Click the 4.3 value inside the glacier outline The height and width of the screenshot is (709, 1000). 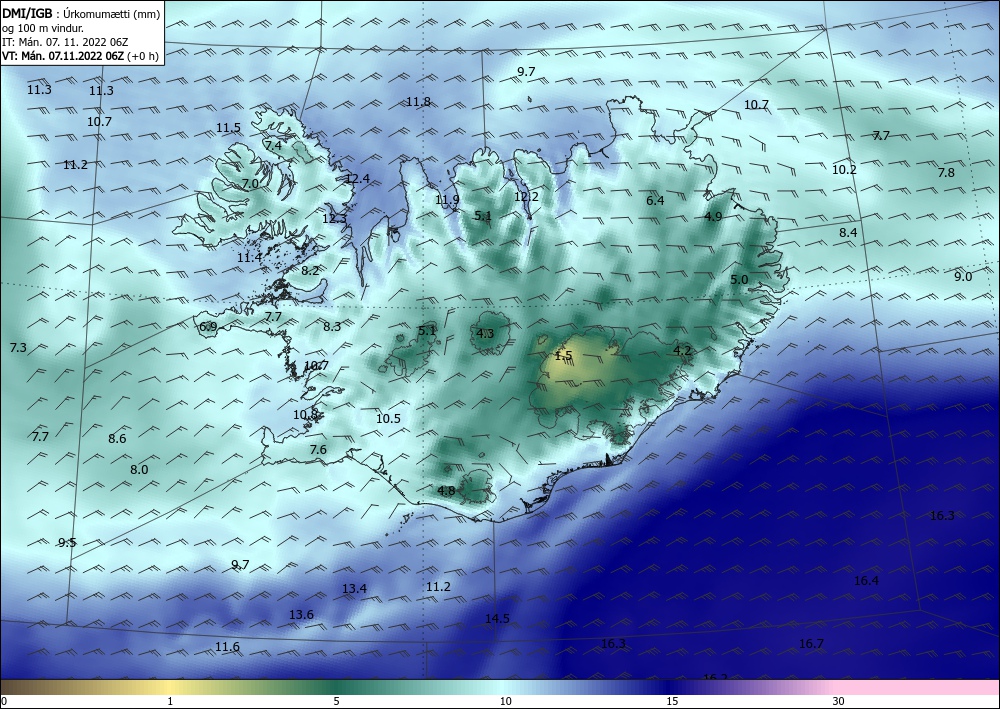coord(485,333)
